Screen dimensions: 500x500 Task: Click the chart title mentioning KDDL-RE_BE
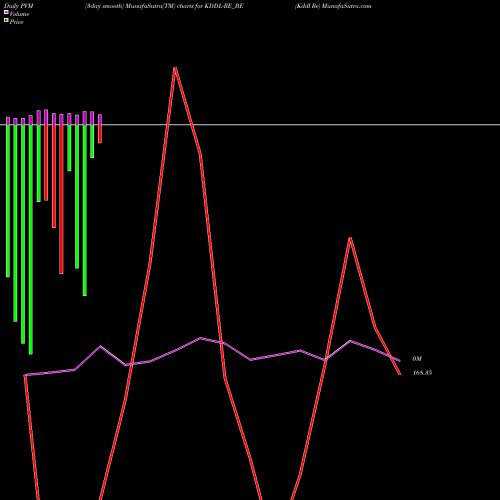pos(164,6)
